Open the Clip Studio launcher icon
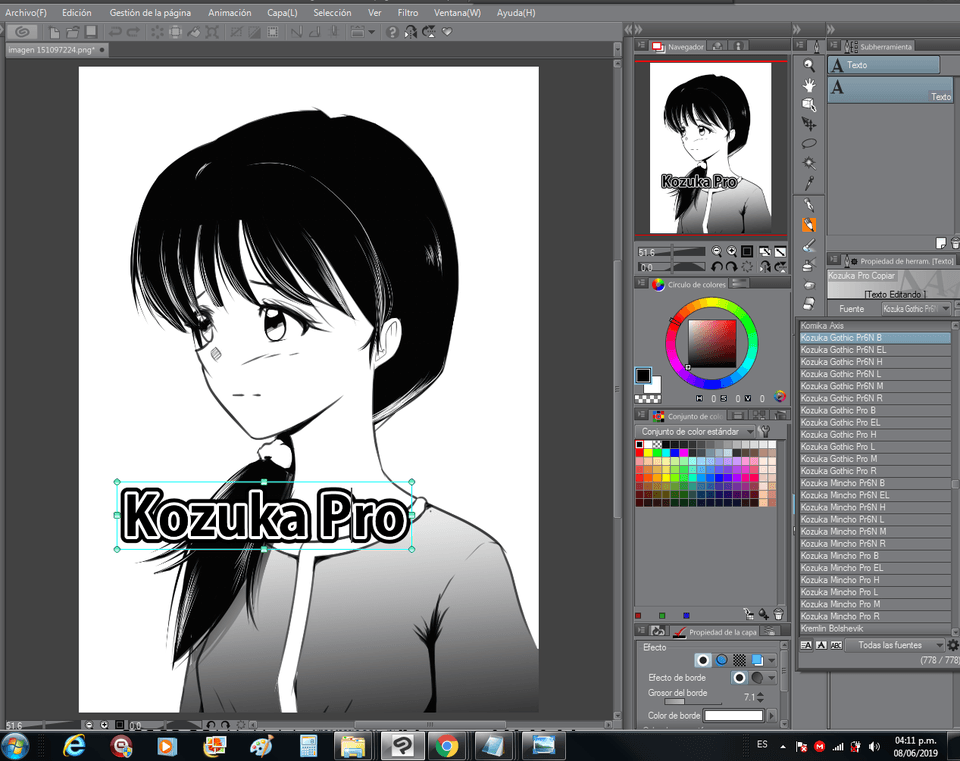The width and height of the screenshot is (960, 761). pyautogui.click(x=23, y=32)
